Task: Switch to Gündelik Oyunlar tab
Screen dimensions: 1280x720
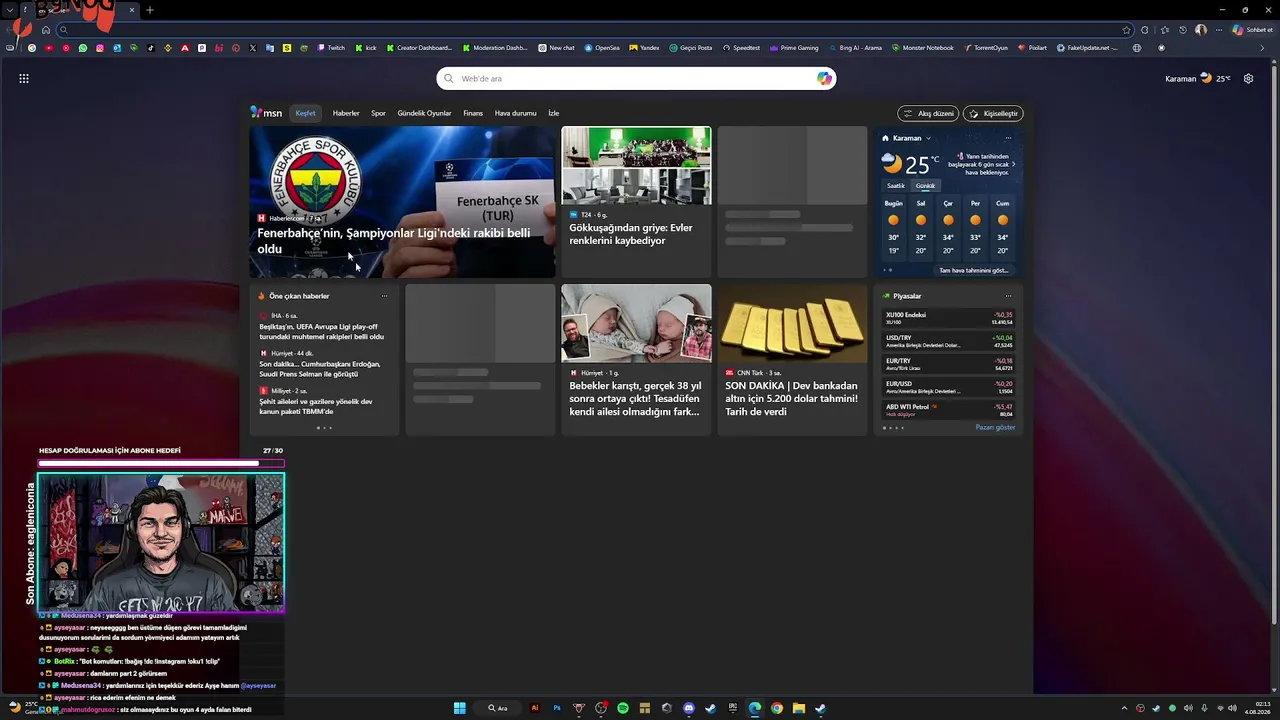Action: click(x=424, y=113)
